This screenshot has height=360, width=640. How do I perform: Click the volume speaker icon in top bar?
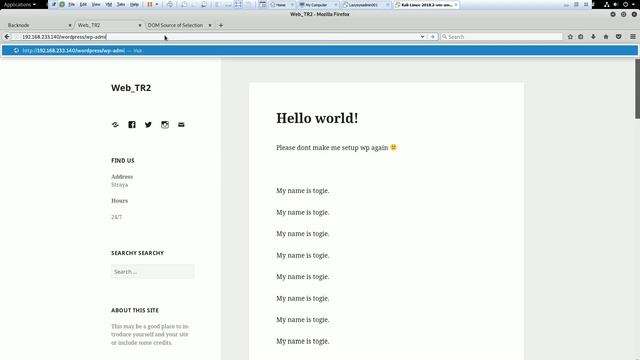click(616, 4)
